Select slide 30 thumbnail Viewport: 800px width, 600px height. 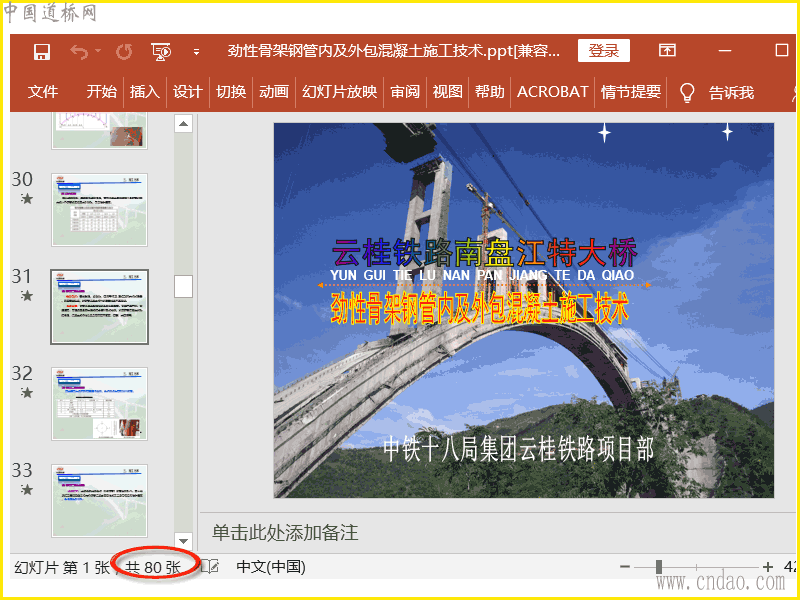point(99,210)
